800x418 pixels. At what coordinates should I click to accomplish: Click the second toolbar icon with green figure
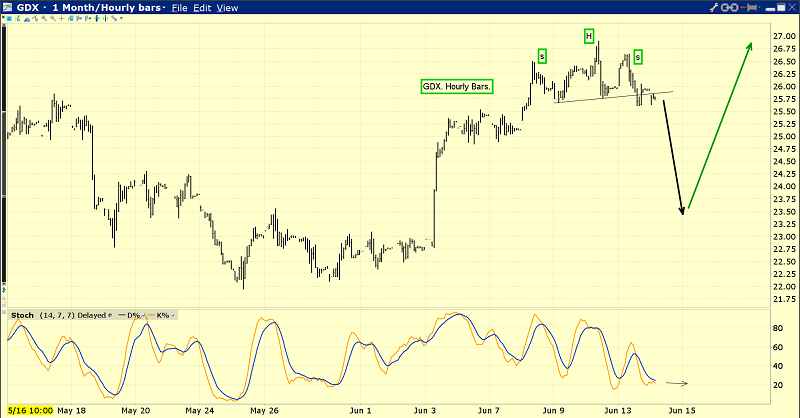18,18
